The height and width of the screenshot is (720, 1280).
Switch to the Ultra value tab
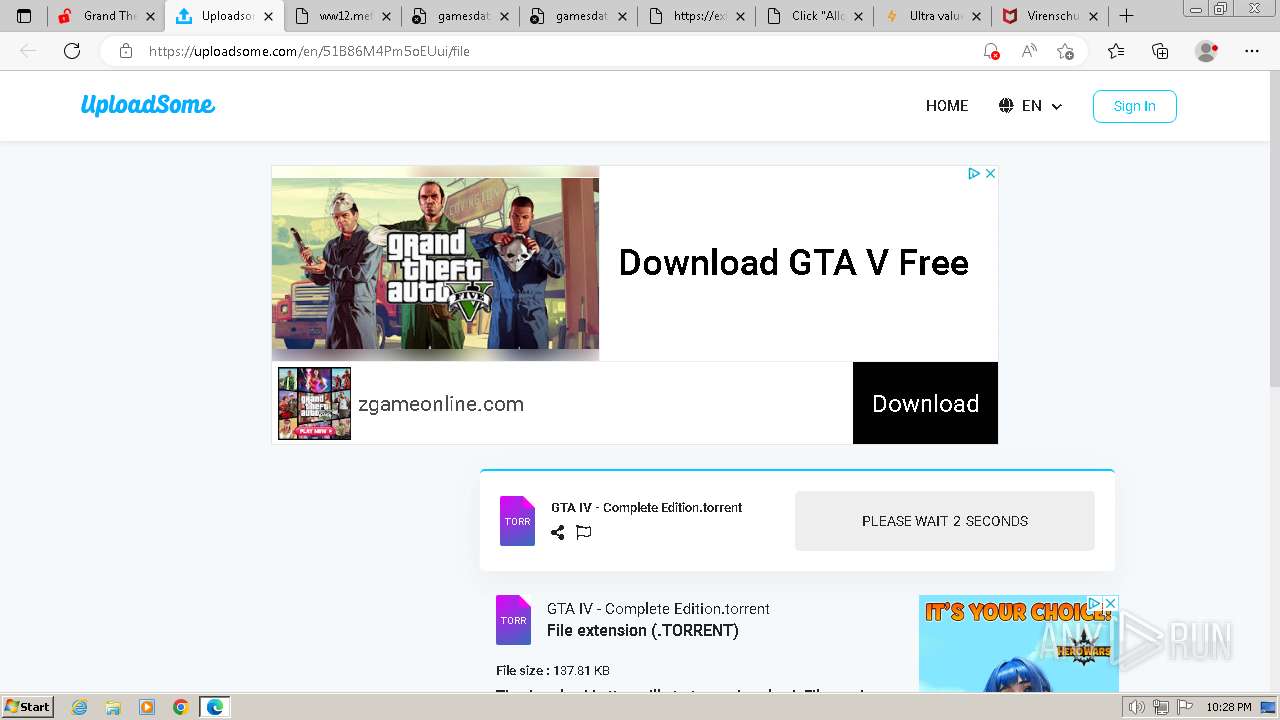(932, 16)
